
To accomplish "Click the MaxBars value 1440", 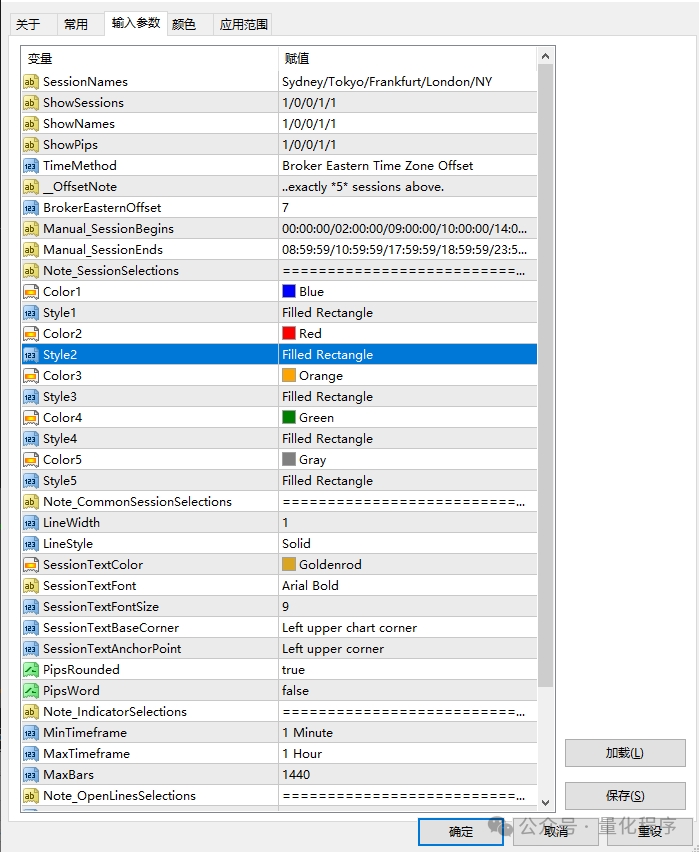I will tap(408, 775).
